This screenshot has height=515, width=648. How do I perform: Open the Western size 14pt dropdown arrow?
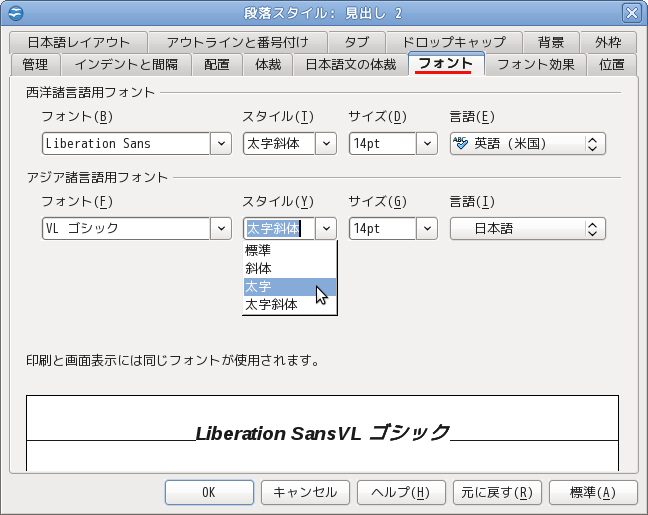coord(427,143)
